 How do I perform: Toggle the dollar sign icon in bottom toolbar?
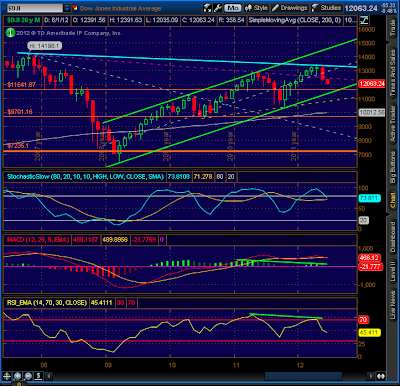(x=39, y=376)
